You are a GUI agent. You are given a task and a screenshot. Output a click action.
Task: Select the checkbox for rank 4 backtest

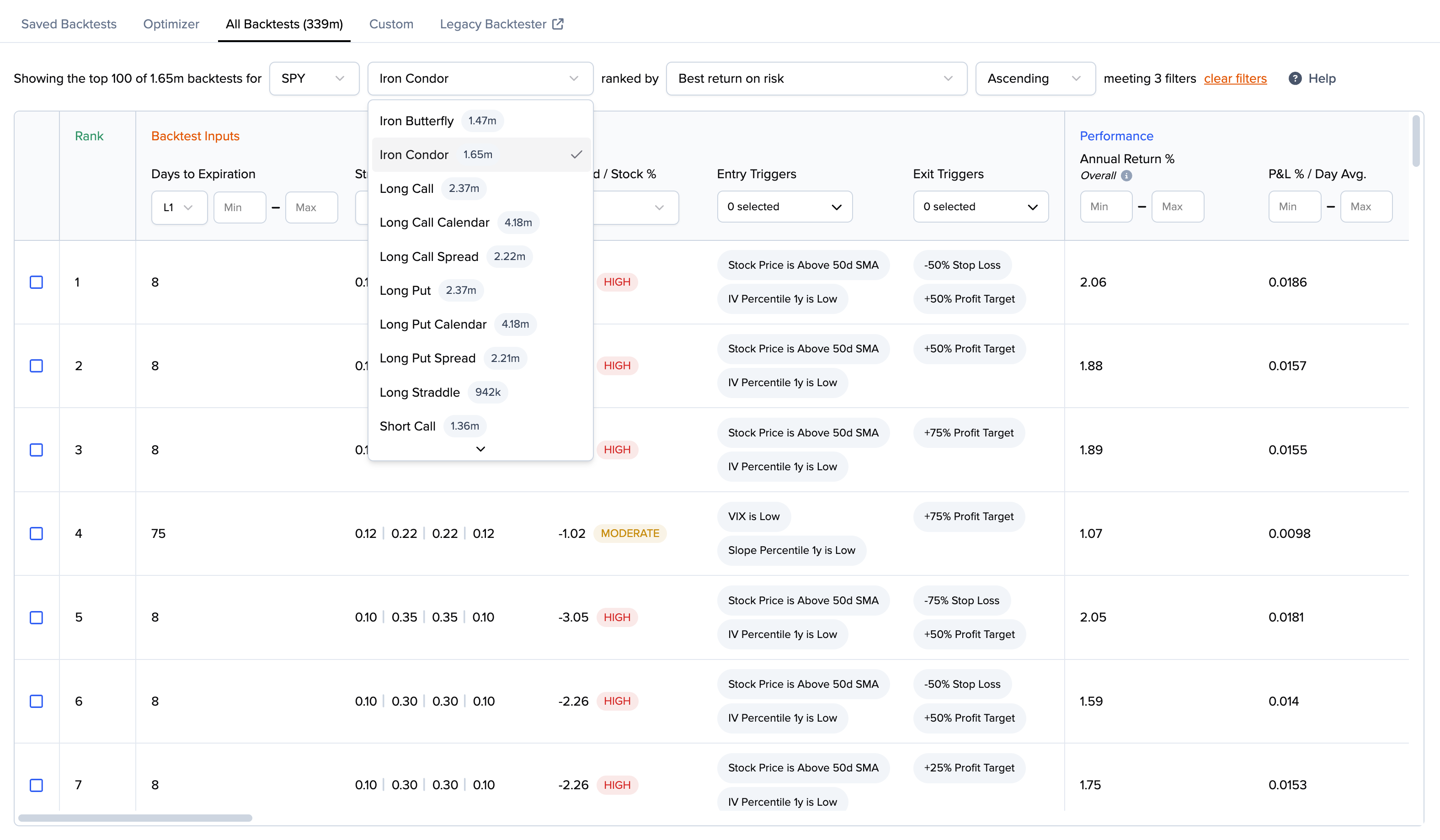click(37, 534)
